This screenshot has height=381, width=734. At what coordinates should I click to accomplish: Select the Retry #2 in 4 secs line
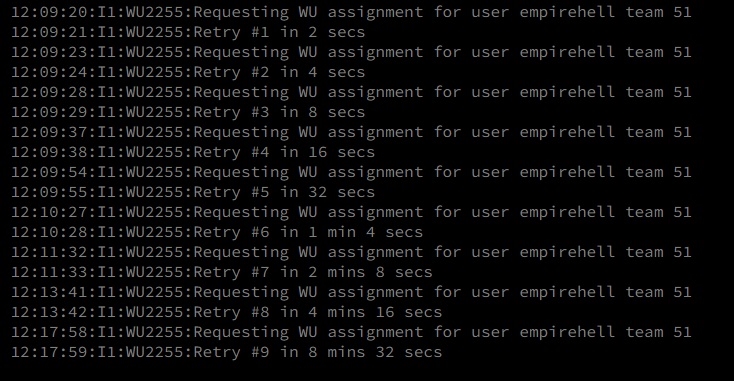click(188, 73)
